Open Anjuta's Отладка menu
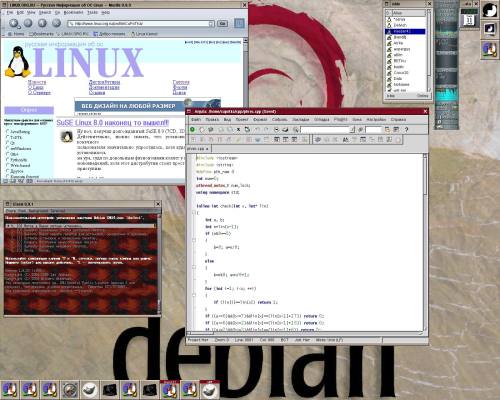The image size is (500, 400). [321, 119]
